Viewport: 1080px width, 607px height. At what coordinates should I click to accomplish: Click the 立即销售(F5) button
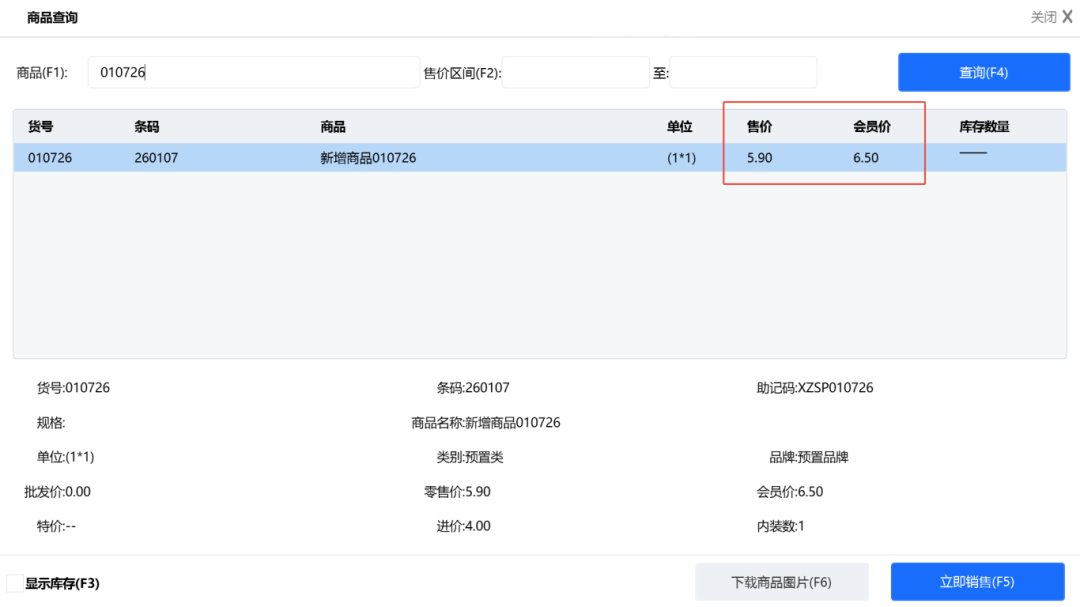coord(977,582)
